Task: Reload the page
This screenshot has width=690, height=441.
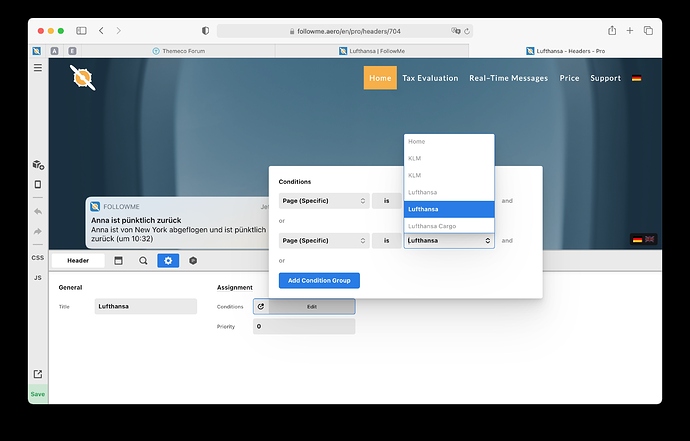Action: [x=467, y=31]
